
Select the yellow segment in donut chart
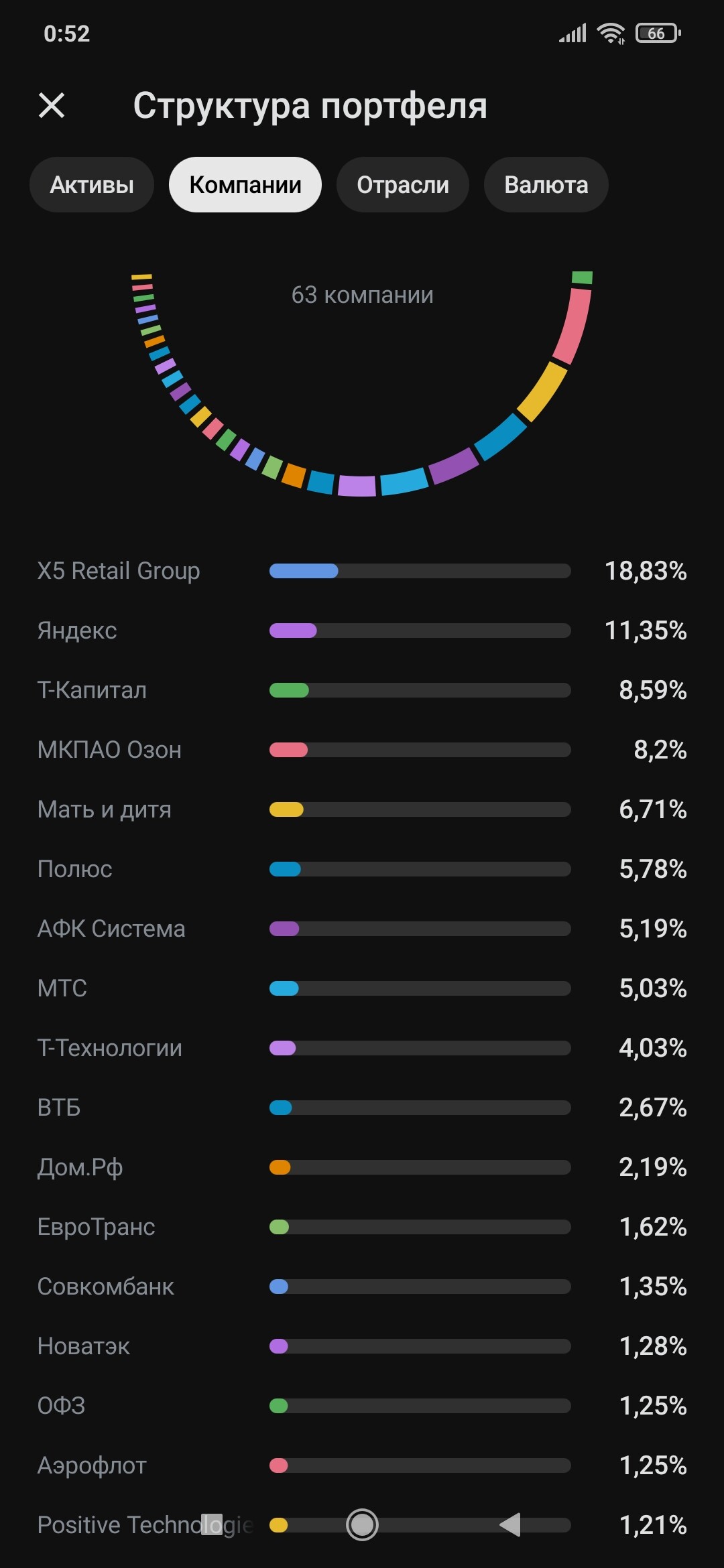(x=542, y=393)
